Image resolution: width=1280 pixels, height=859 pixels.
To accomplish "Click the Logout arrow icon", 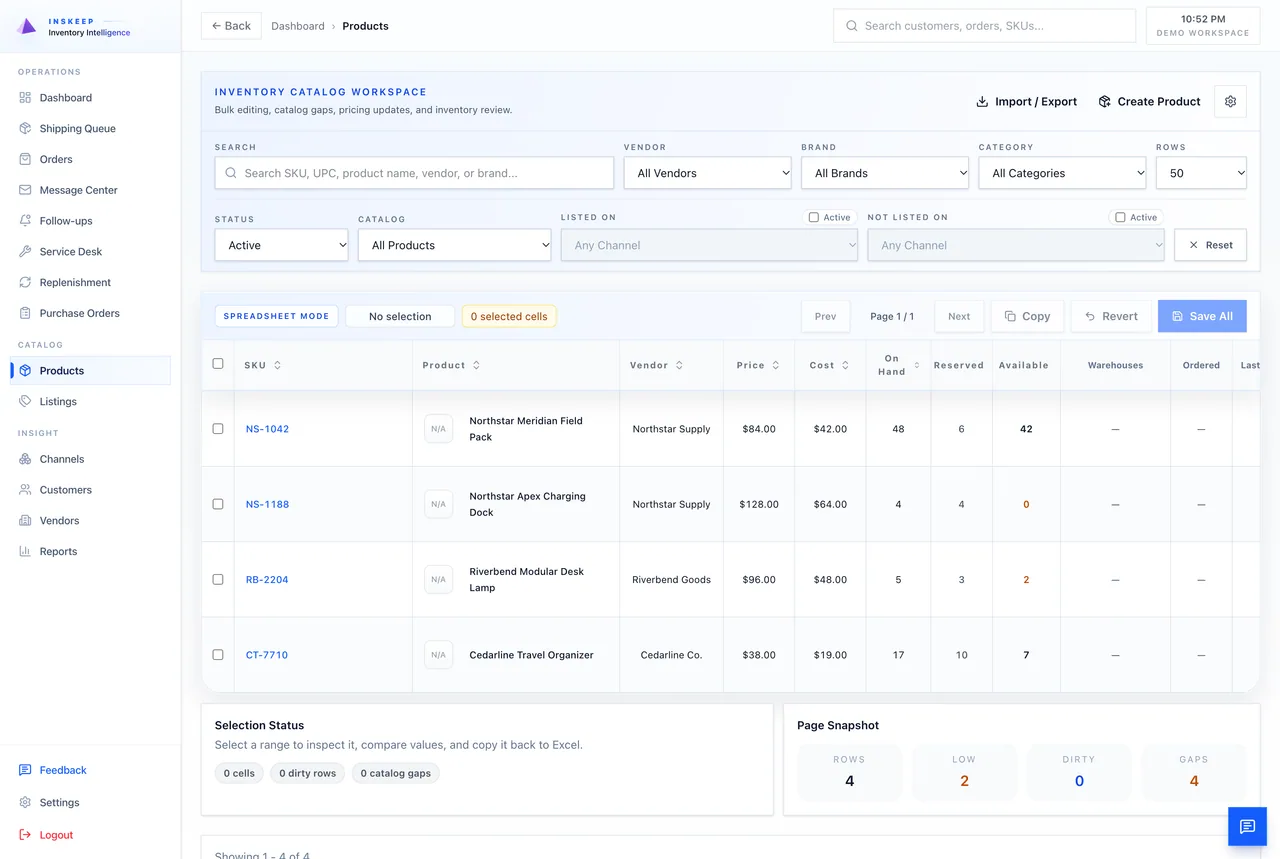I will 25,835.
